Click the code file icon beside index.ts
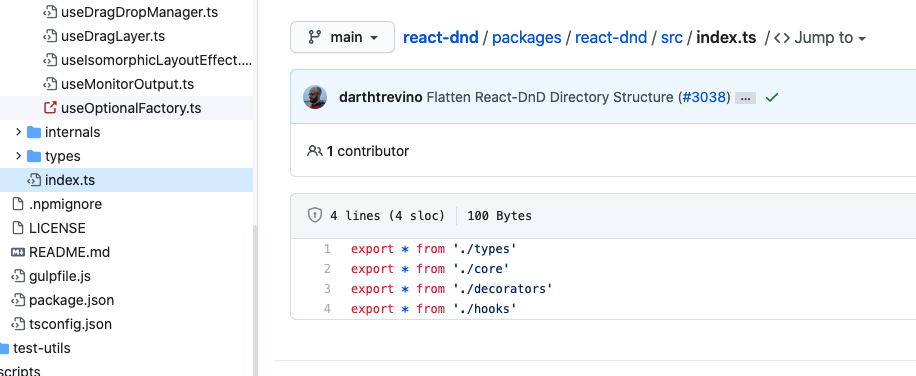Viewport: 916px width, 376px height. point(34,180)
